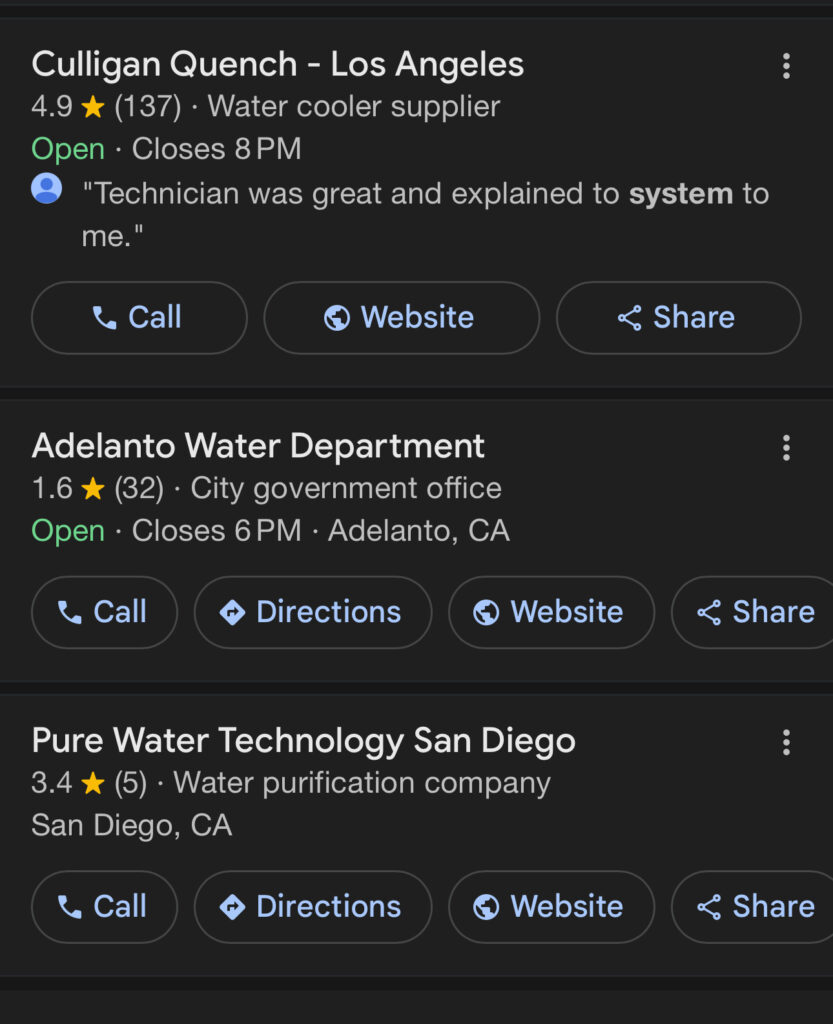Share the Adelanto Water Department listing

point(756,612)
